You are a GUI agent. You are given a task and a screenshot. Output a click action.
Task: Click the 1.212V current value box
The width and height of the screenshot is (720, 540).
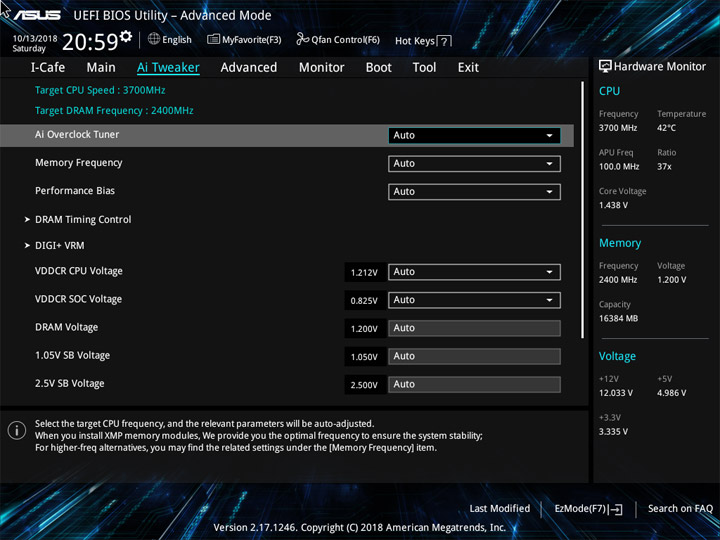[x=365, y=272]
